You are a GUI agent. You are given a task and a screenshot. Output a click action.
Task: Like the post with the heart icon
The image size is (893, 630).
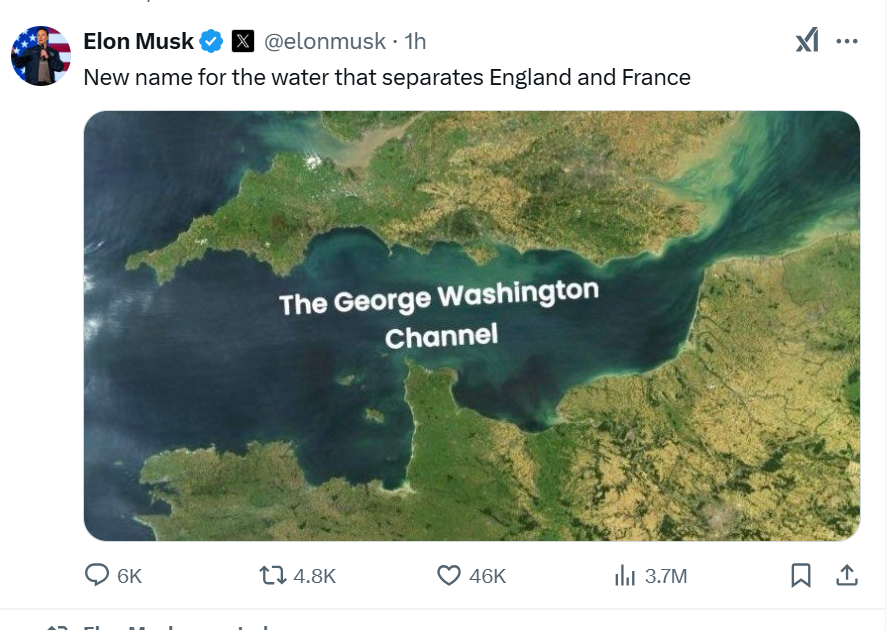pos(449,575)
